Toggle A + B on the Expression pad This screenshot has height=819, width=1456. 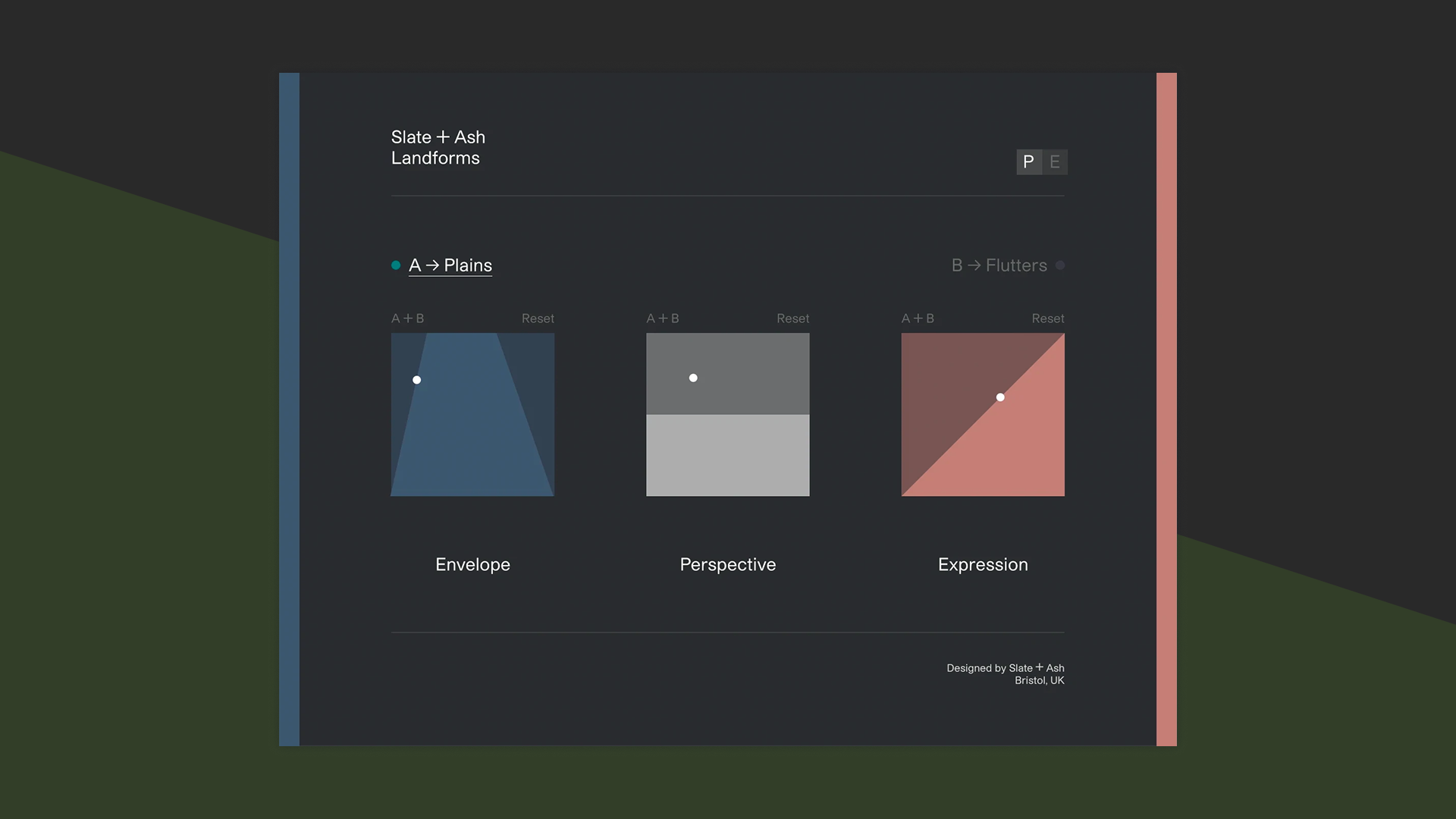pos(918,318)
